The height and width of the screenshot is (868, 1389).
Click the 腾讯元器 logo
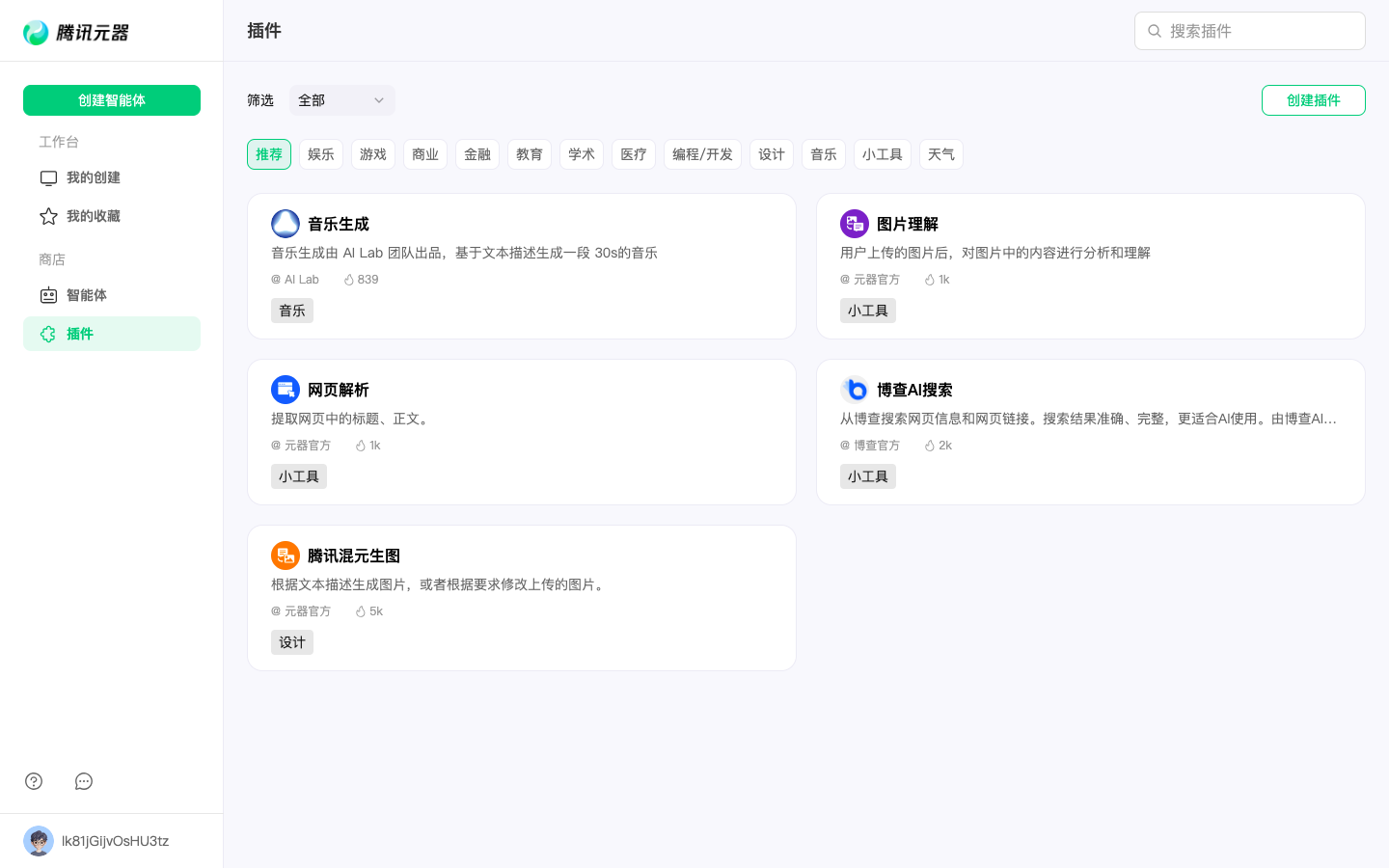[x=75, y=31]
